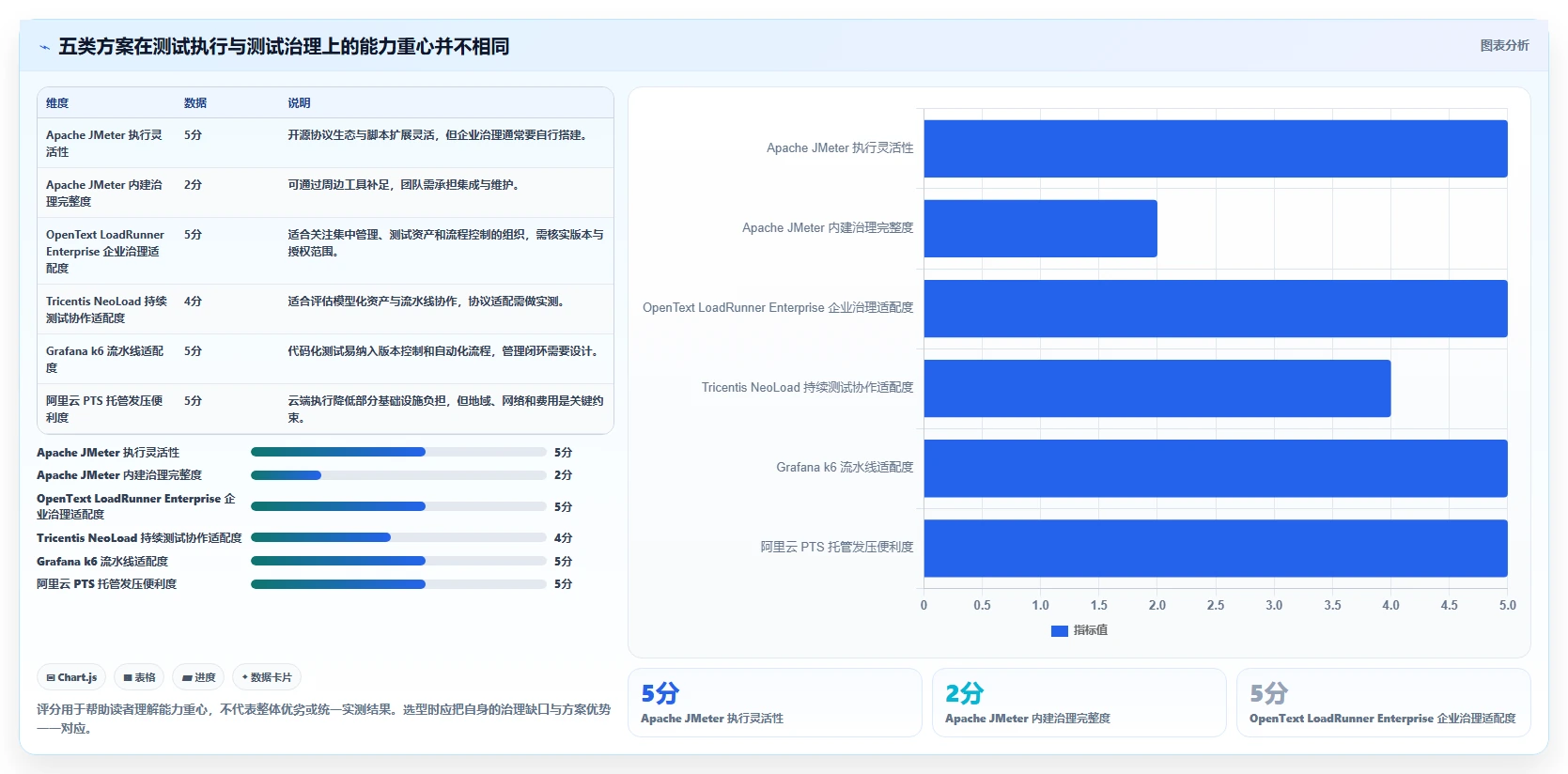Click the 阿里云 PTS 托管发压便利度 progress bar
The width and height of the screenshot is (1568, 774).
click(398, 583)
